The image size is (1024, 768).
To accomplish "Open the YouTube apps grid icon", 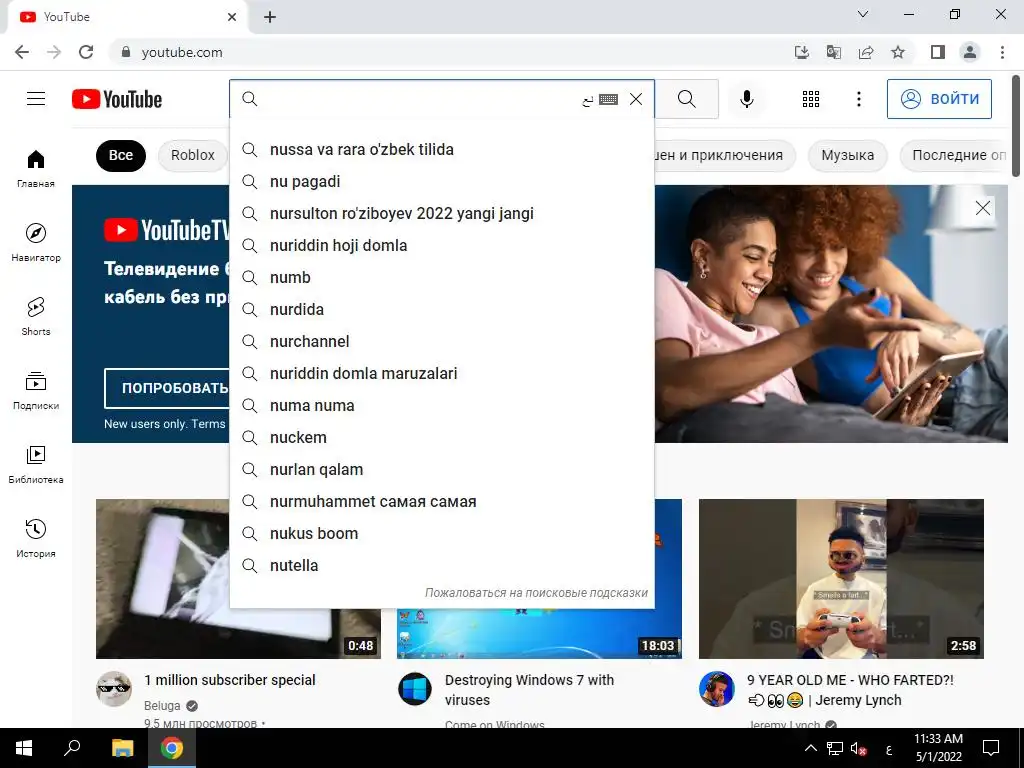I will tap(810, 99).
